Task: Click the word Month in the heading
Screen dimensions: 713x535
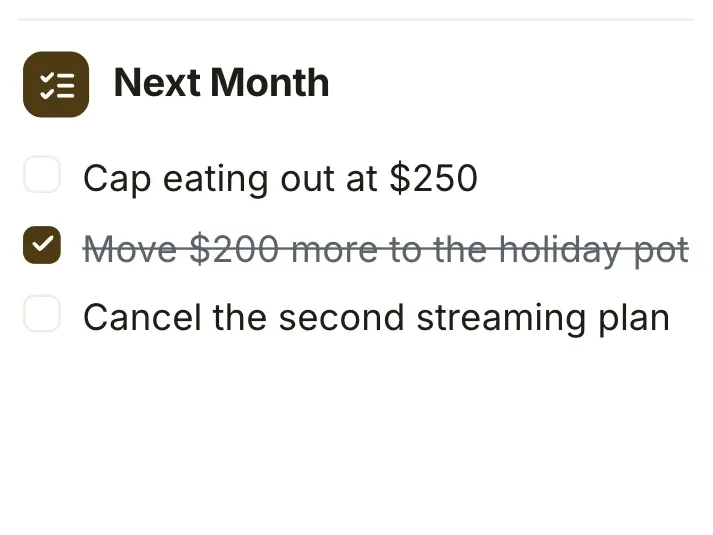Action: (x=270, y=83)
